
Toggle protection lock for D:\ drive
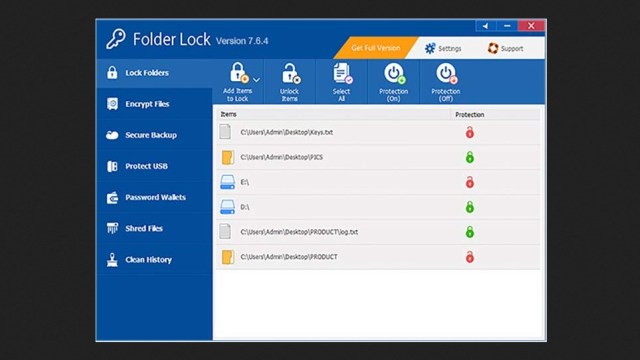pos(470,207)
